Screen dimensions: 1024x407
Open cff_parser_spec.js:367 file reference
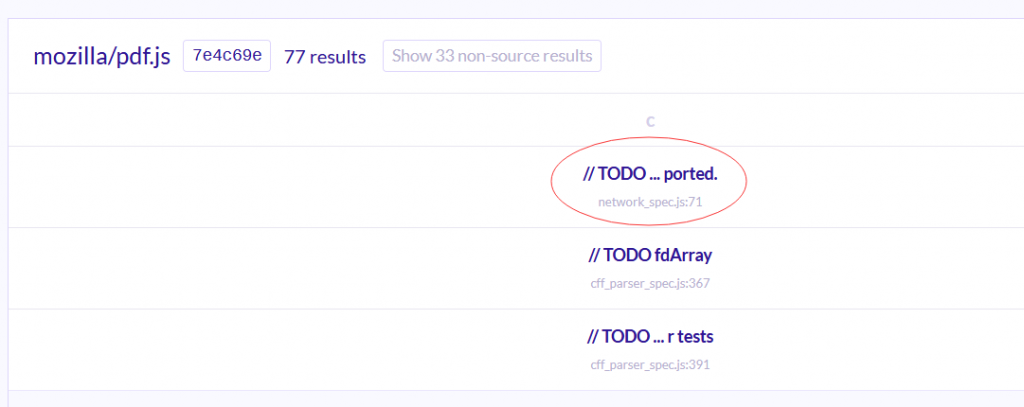click(650, 284)
